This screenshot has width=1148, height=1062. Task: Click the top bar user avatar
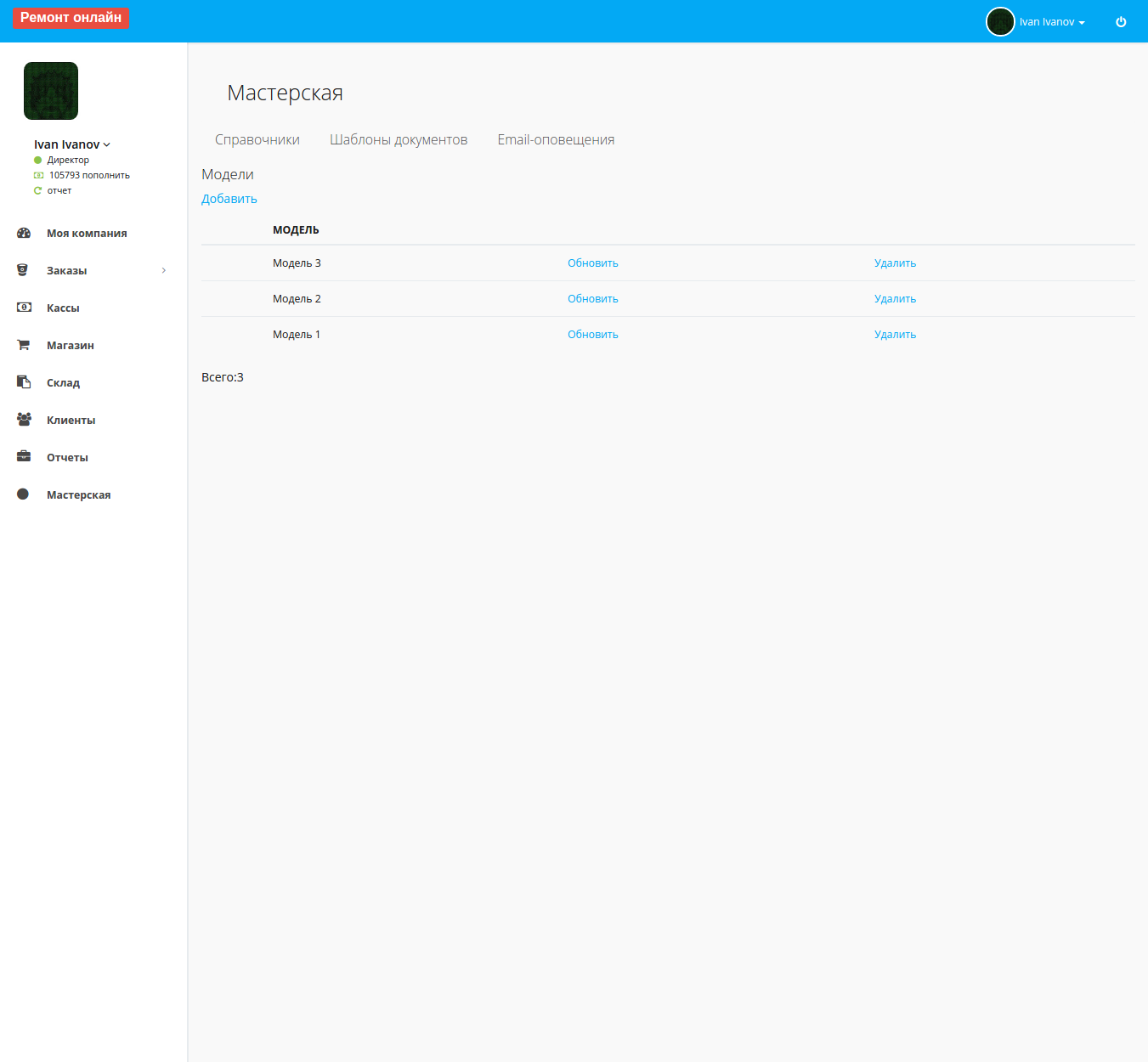1000,22
